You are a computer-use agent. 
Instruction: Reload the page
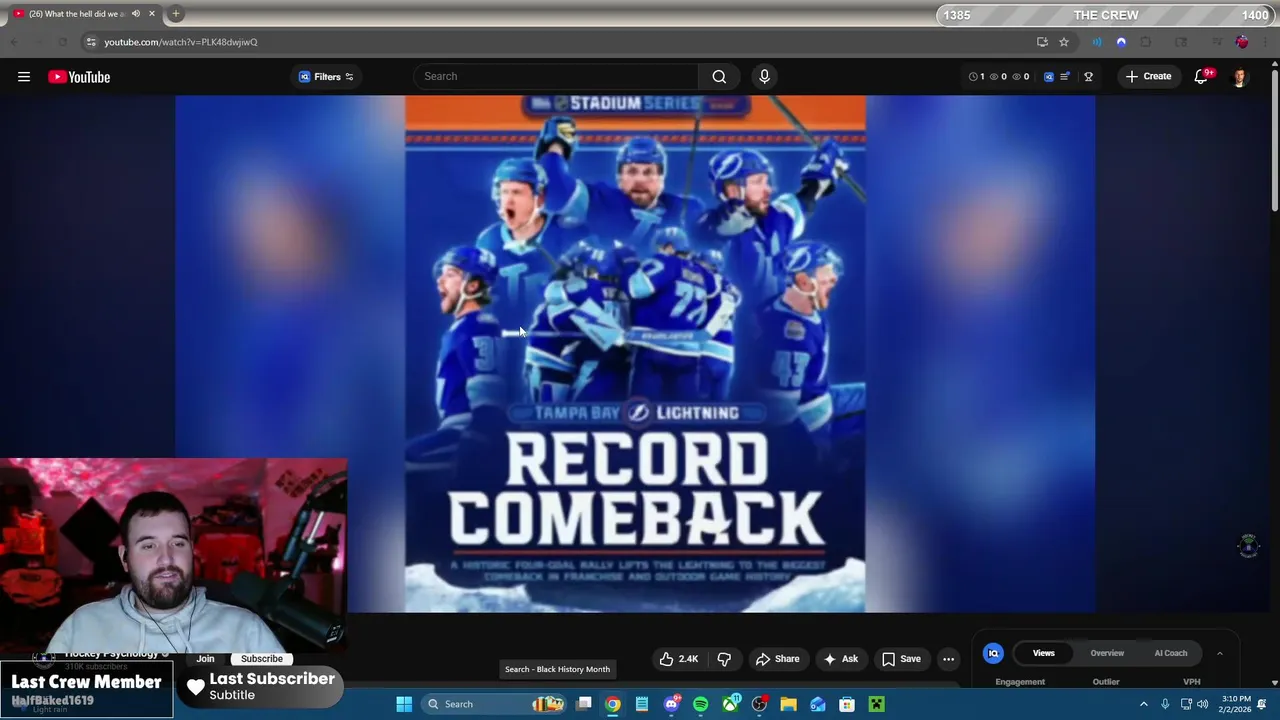tap(62, 42)
